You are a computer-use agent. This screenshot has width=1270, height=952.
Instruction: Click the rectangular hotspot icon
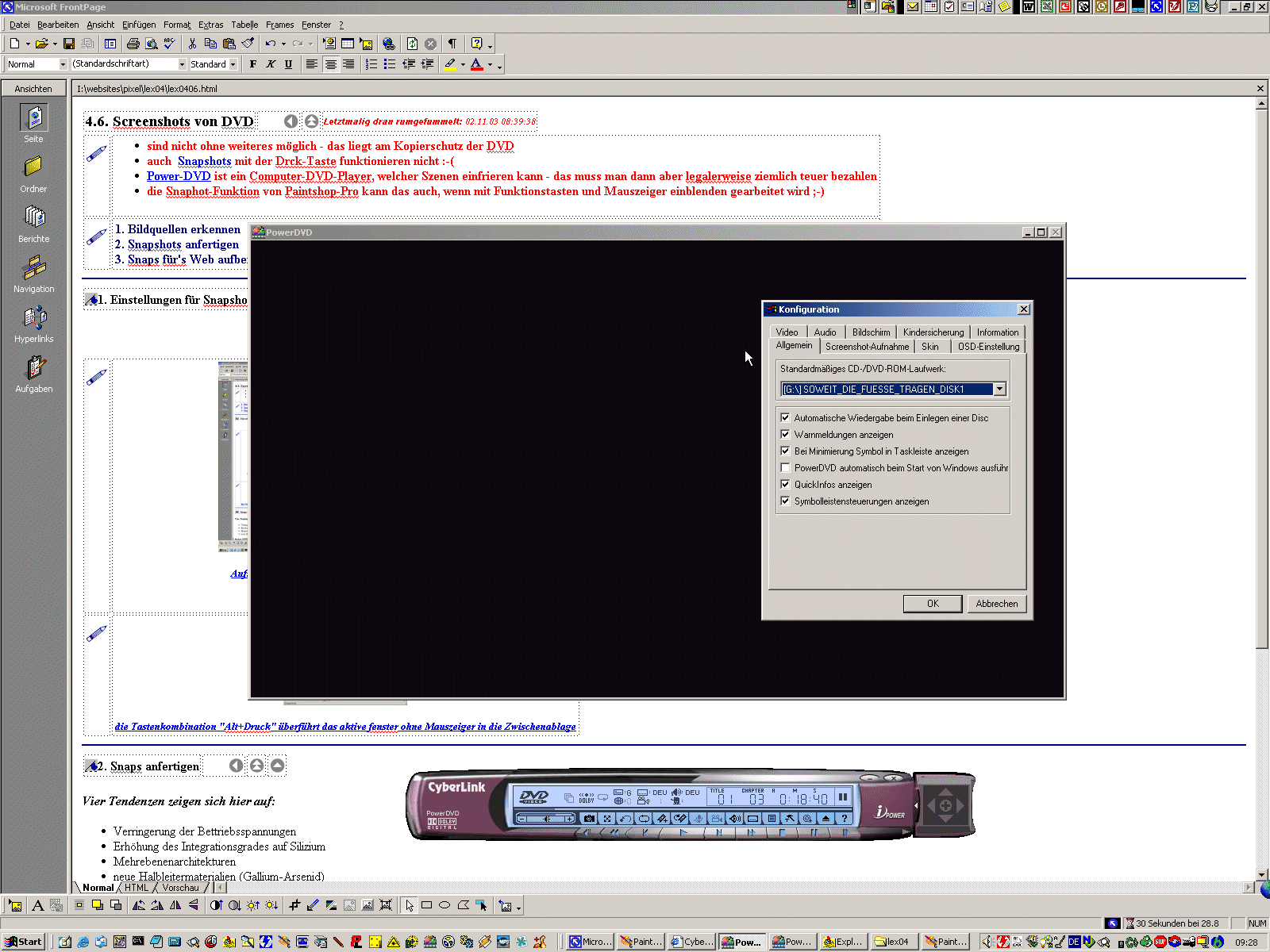426,905
